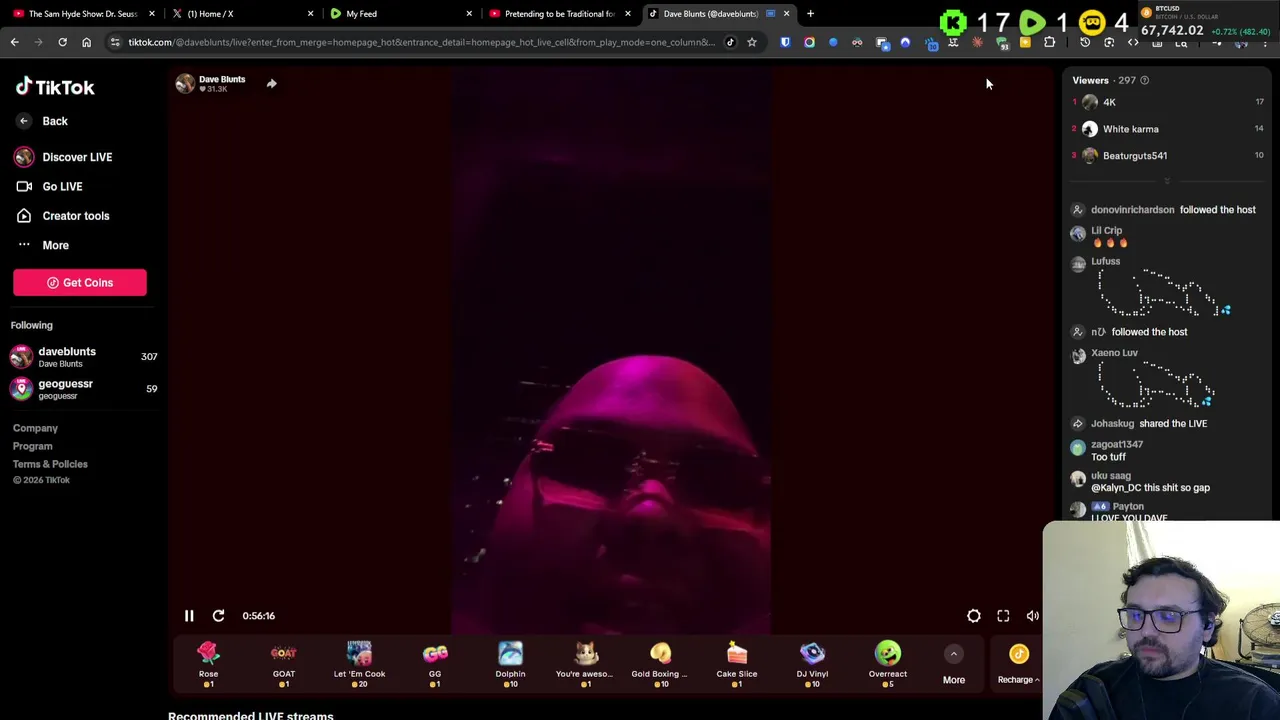
Task: Click Lil Crip username in chat
Action: click(x=1106, y=231)
